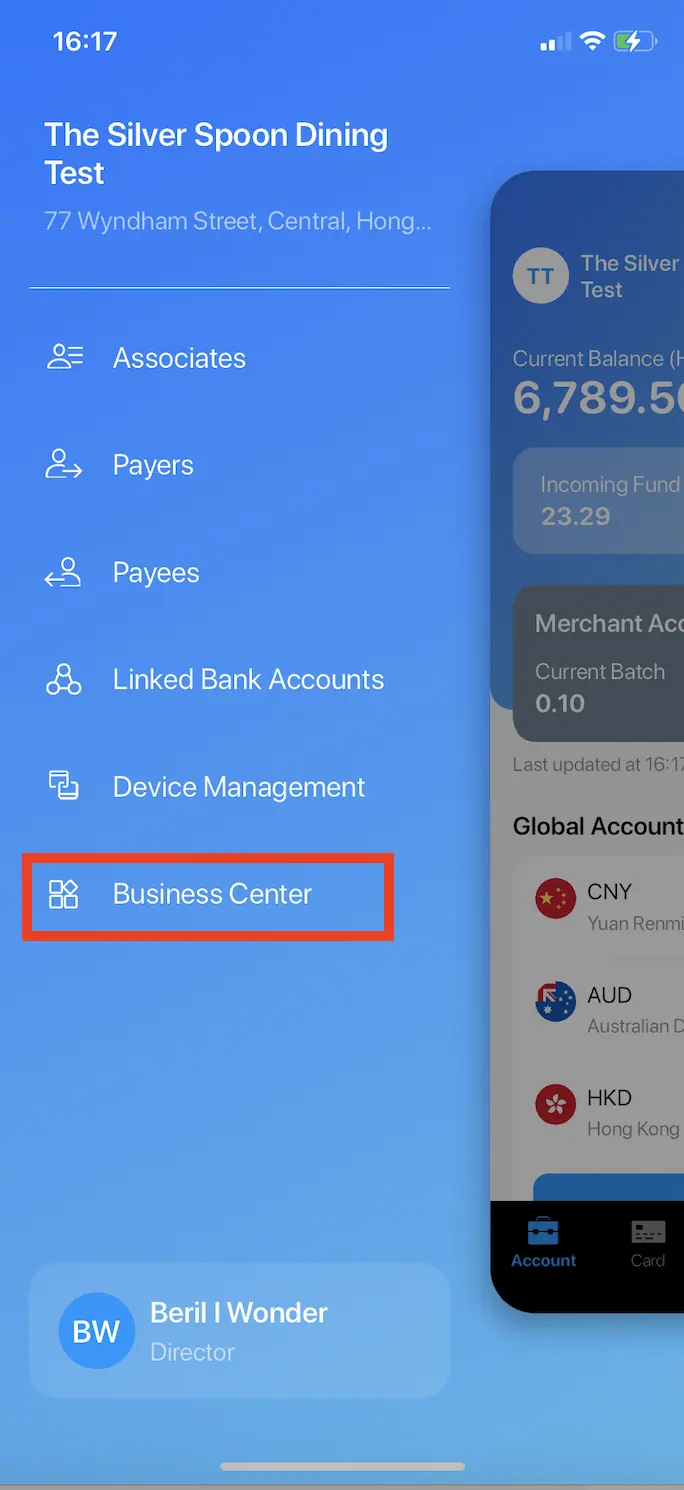The width and height of the screenshot is (684, 1490).
Task: Click the Device Management devices icon
Action: point(64,786)
